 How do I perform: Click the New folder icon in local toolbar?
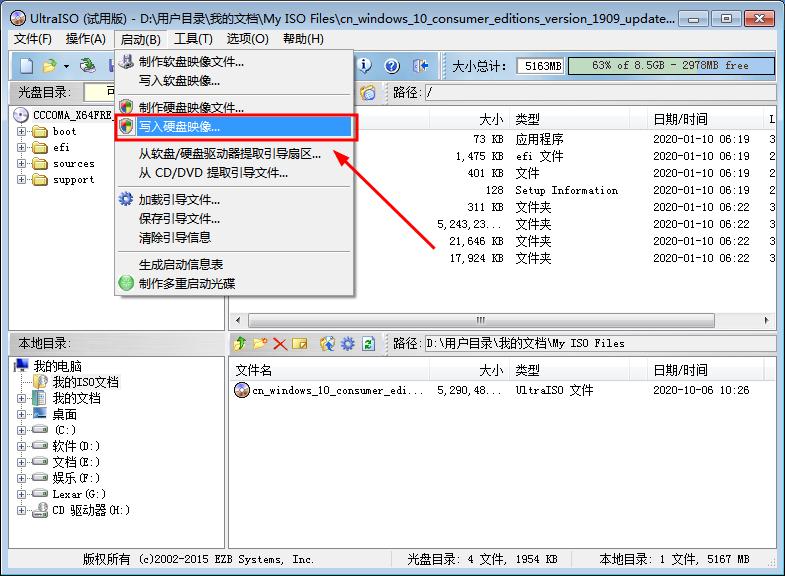260,343
